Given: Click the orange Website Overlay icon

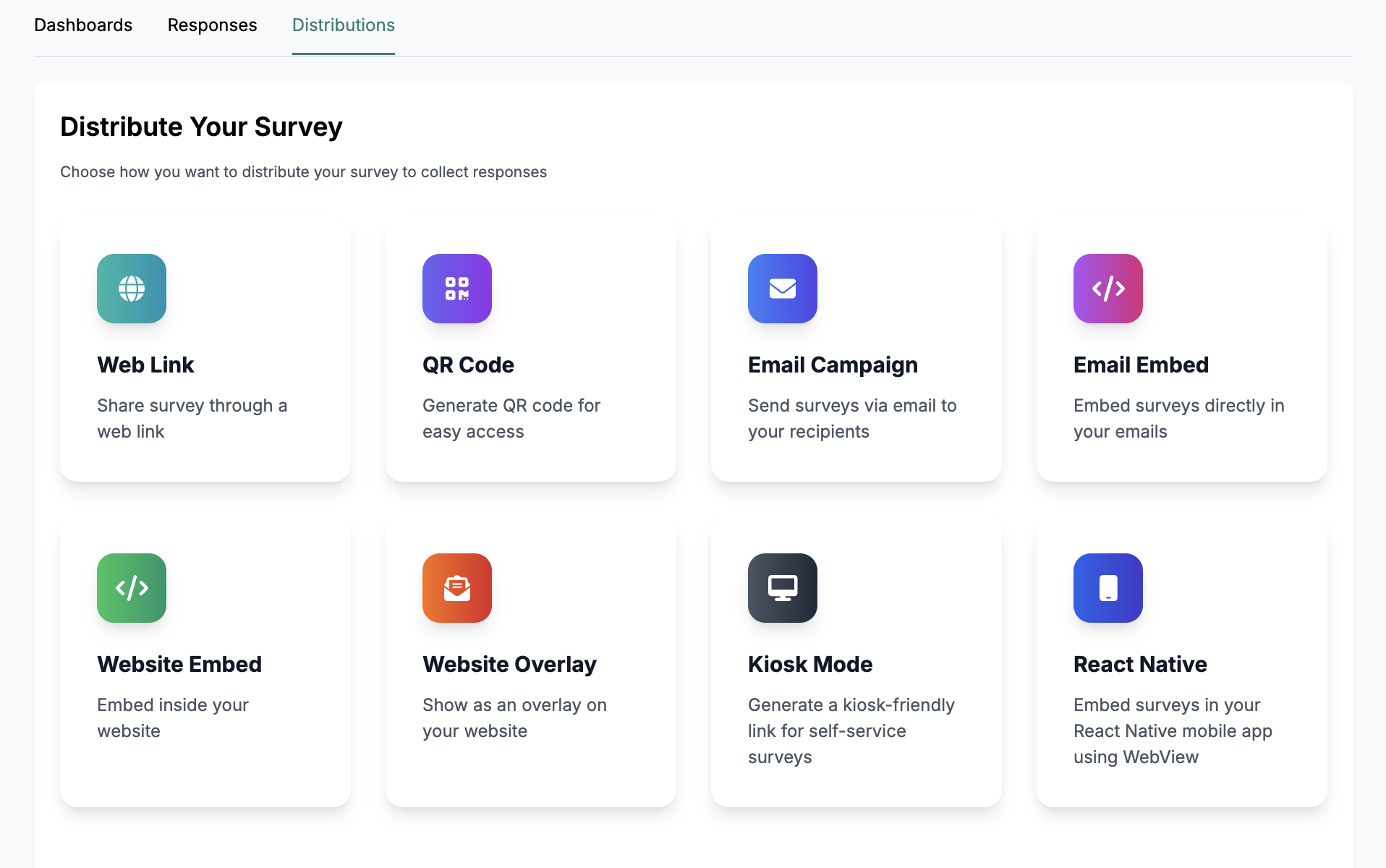Looking at the screenshot, I should [x=457, y=588].
